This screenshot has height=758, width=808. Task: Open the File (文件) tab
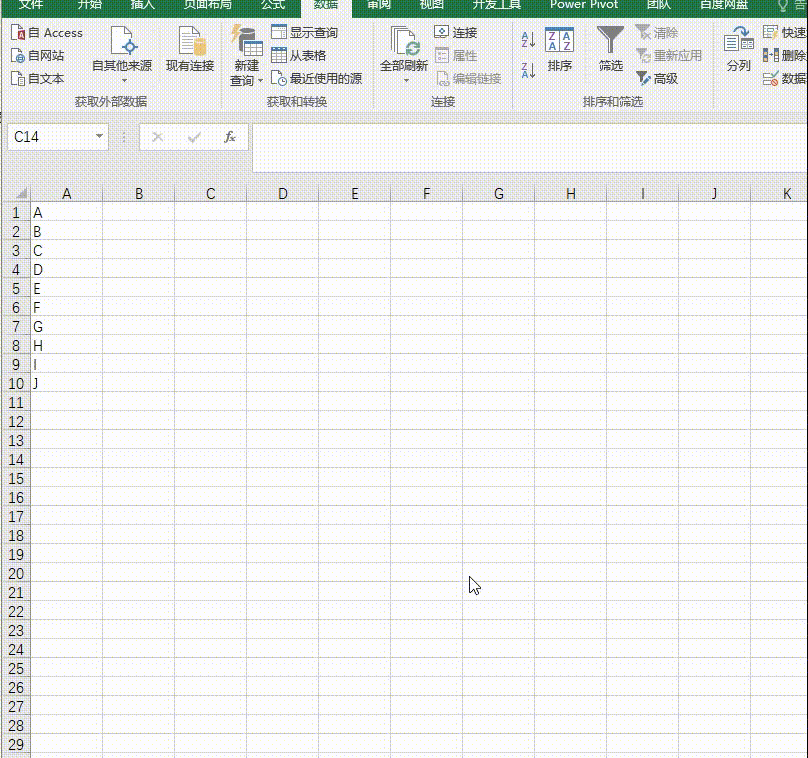pos(31,5)
